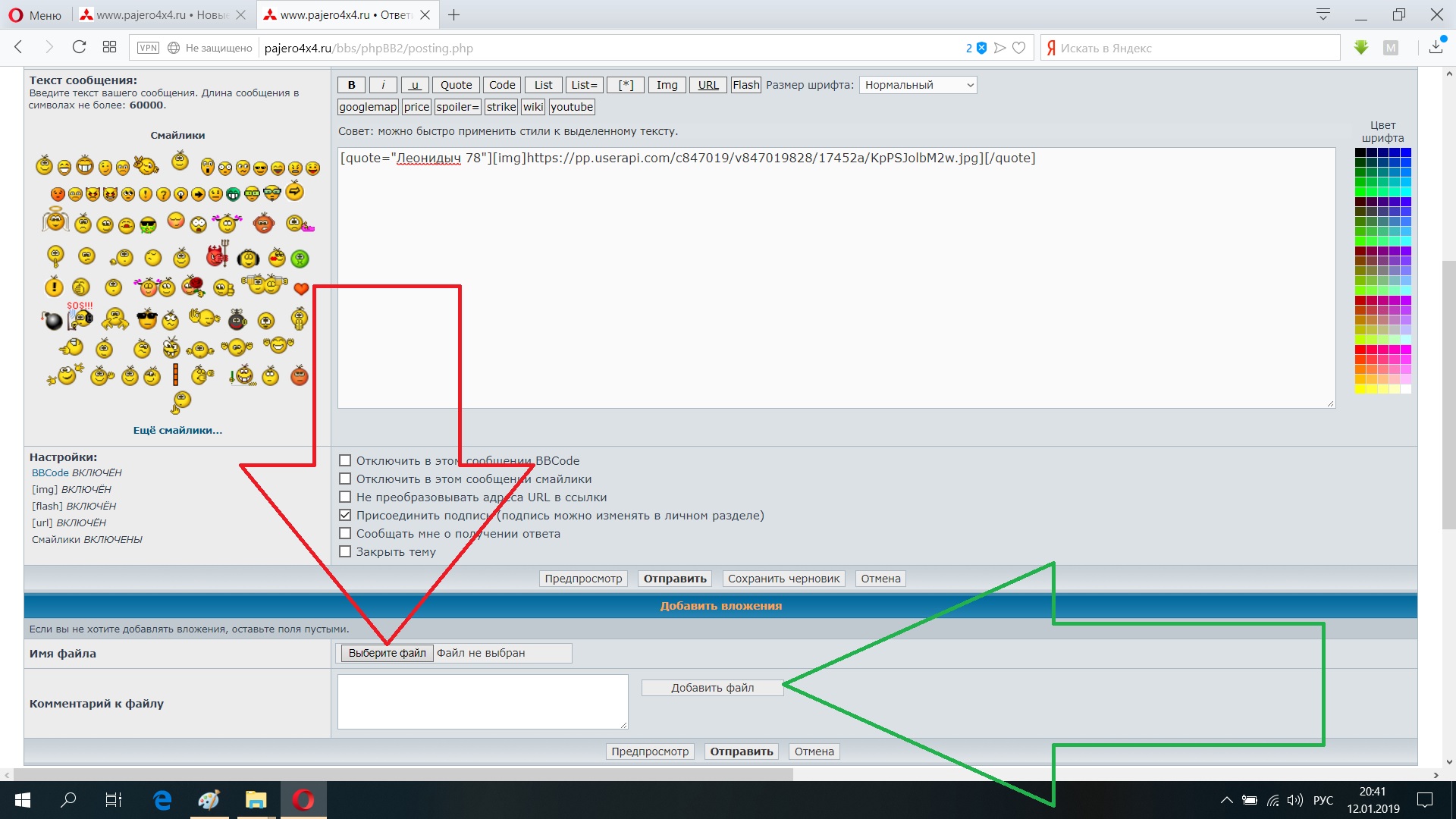Open Opera main menu
The width and height of the screenshot is (1456, 819).
tap(35, 14)
